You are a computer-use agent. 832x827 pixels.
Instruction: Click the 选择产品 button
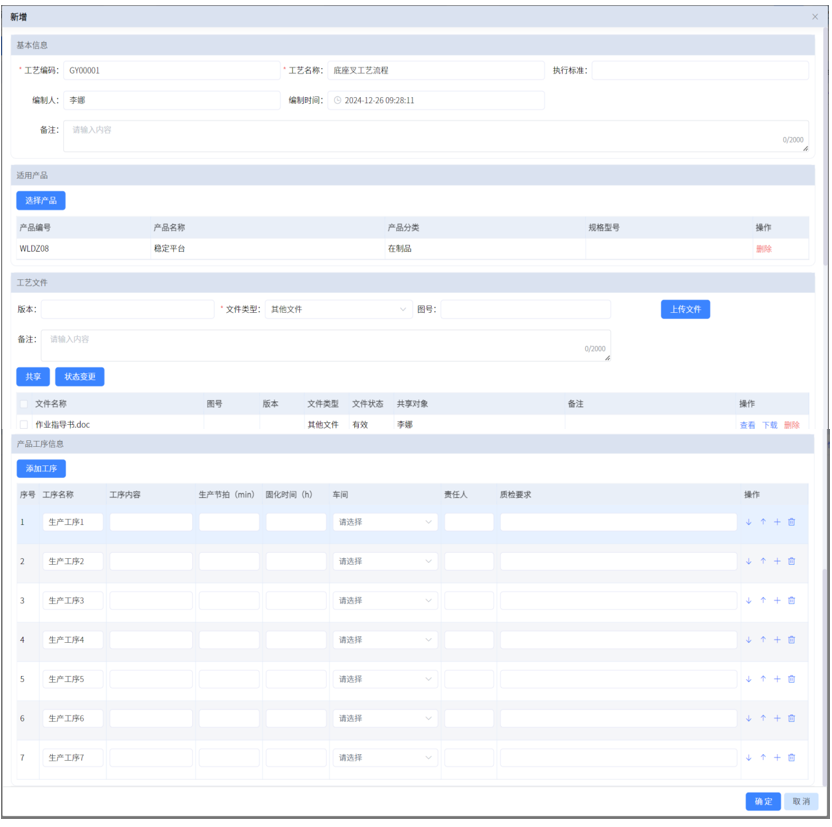click(x=41, y=201)
